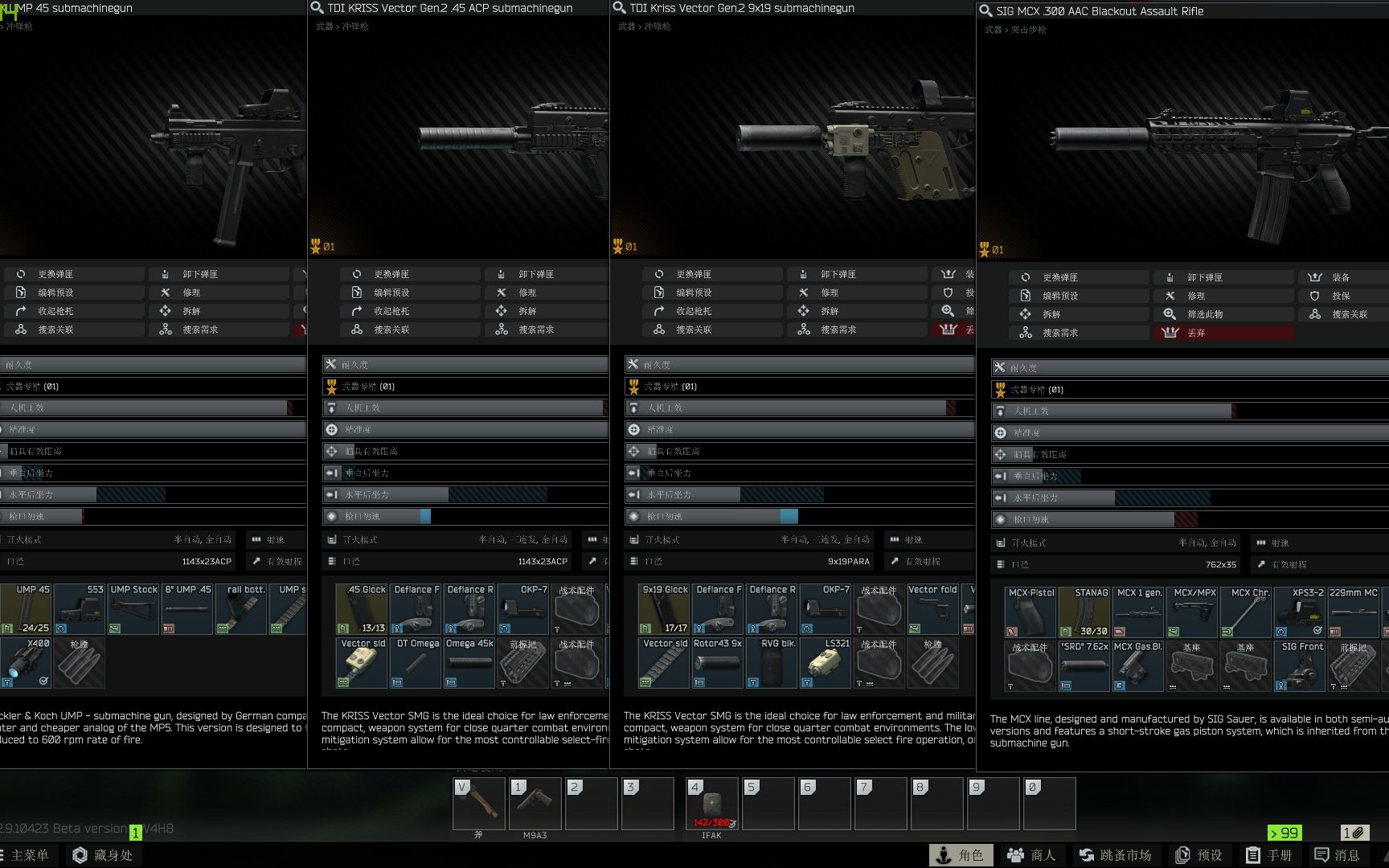
Task: Choose the "SRD" 7.62x suppressor slot
Action: (x=1084, y=665)
